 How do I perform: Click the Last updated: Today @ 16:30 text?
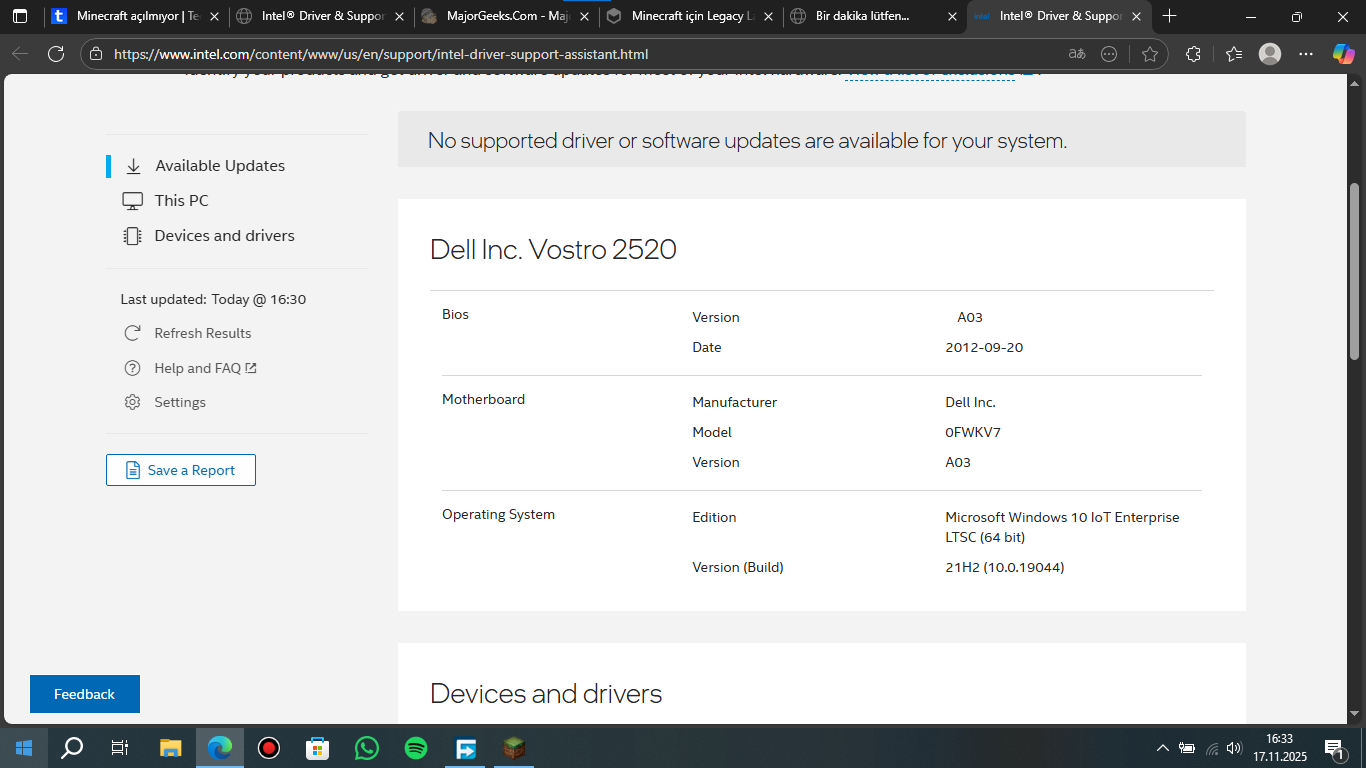coord(213,299)
